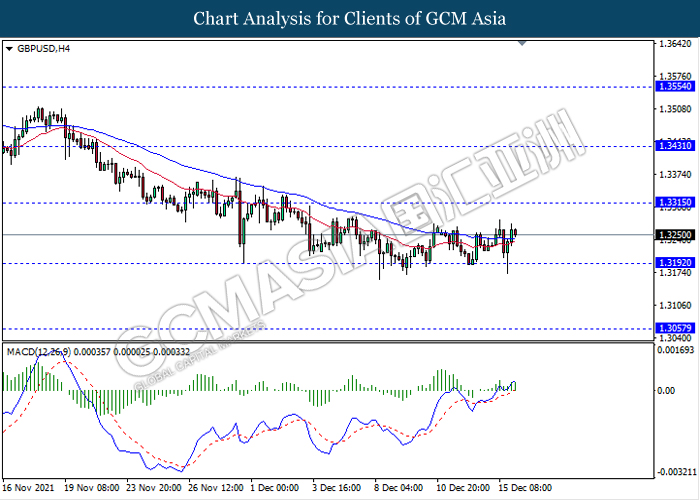Screen dimensions: 700x500
Task: Click the 1.35080 price axis value
Action: click(x=675, y=109)
